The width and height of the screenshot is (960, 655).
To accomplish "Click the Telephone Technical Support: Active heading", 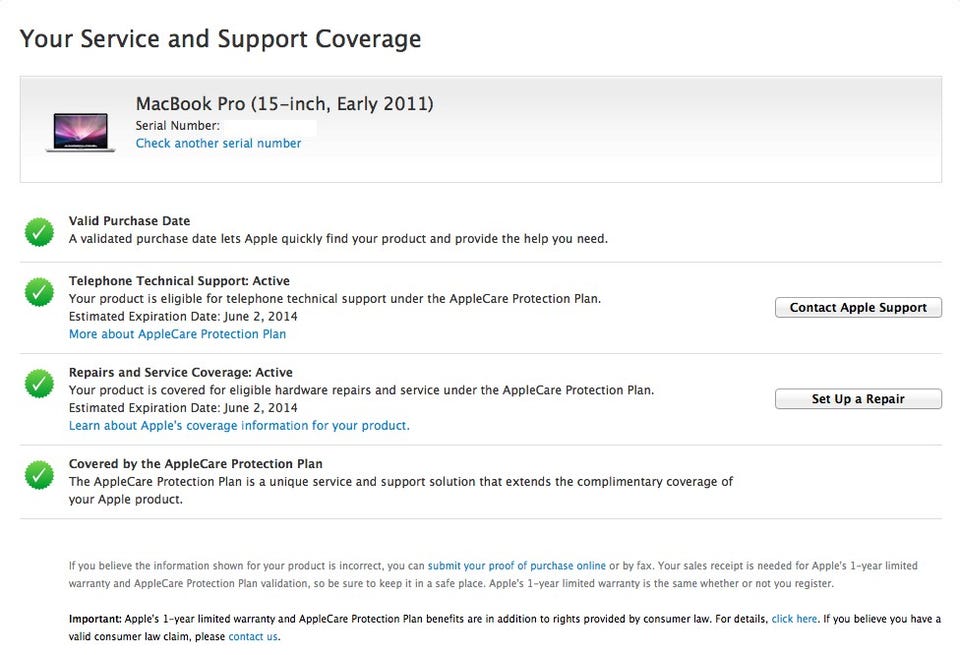I will coord(179,281).
